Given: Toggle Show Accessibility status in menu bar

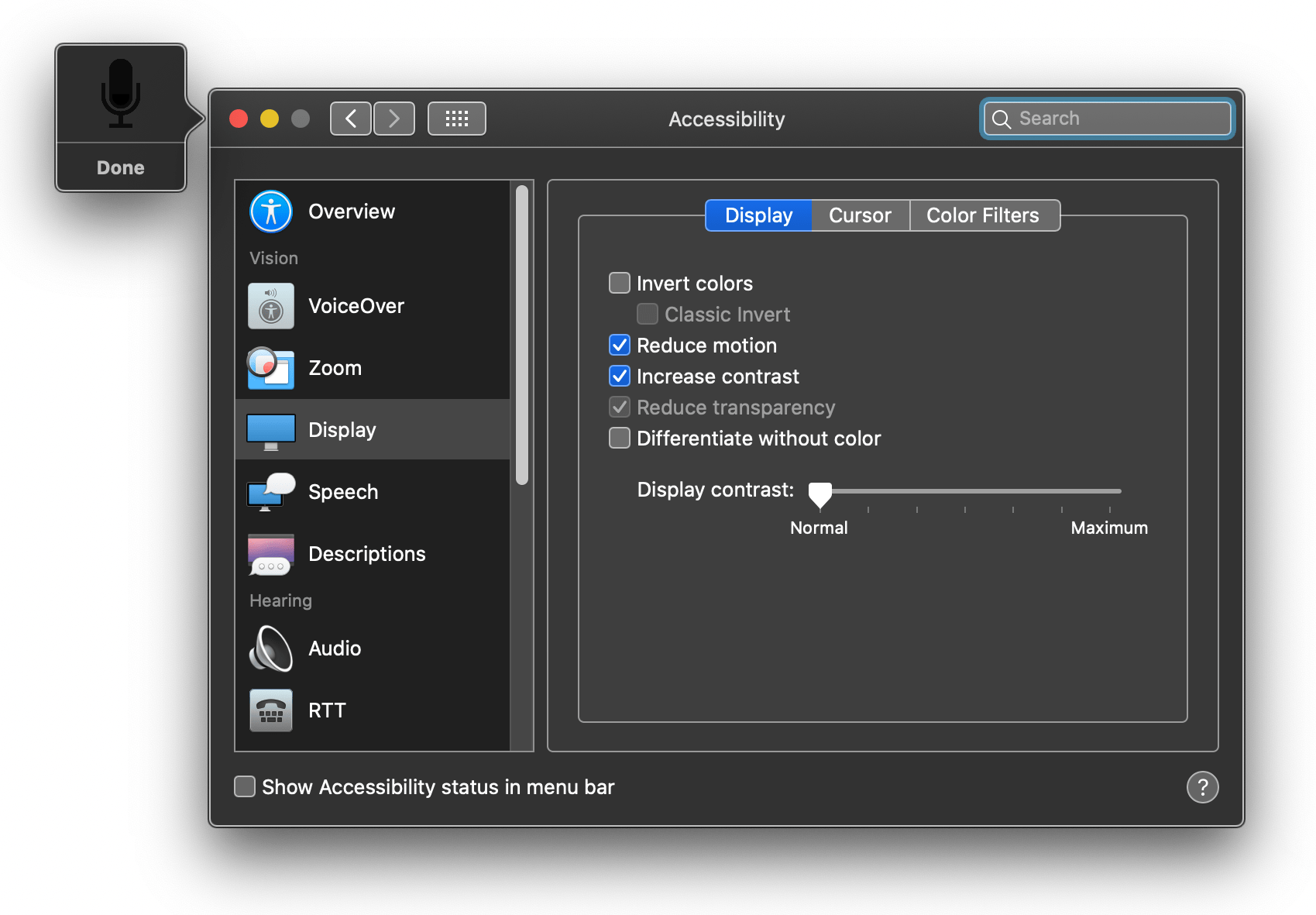Looking at the screenshot, I should tap(245, 786).
